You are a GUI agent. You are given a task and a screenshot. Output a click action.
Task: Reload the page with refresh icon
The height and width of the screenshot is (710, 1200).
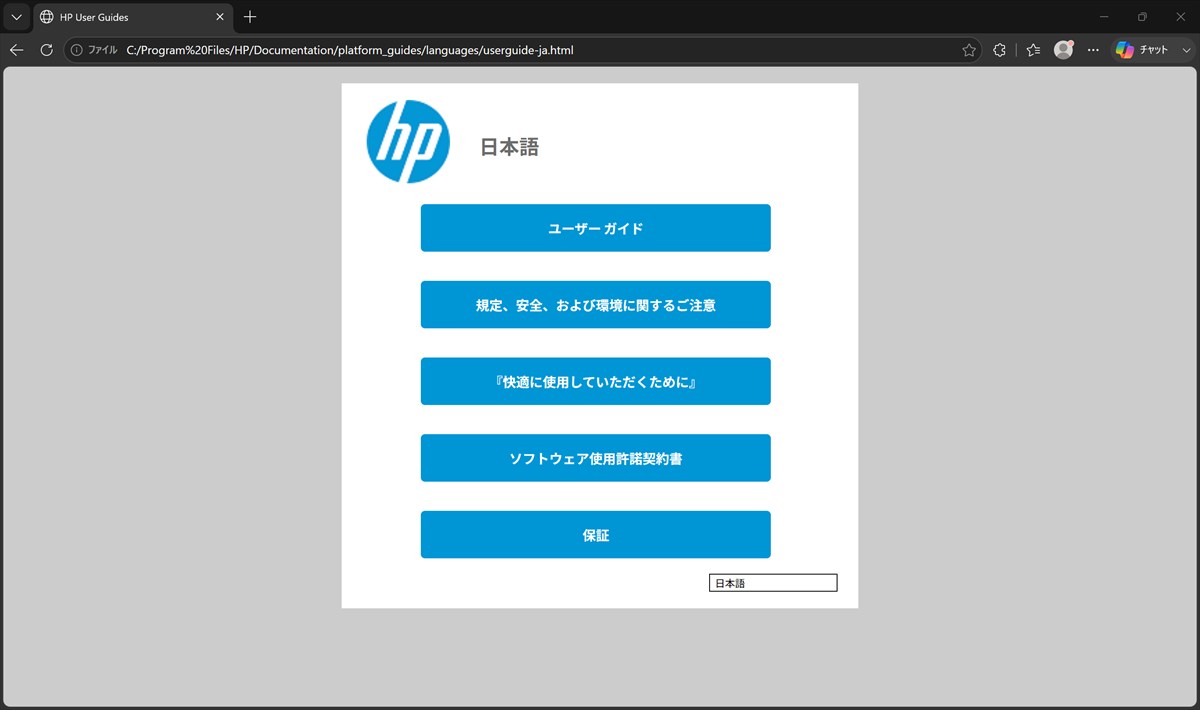point(46,50)
